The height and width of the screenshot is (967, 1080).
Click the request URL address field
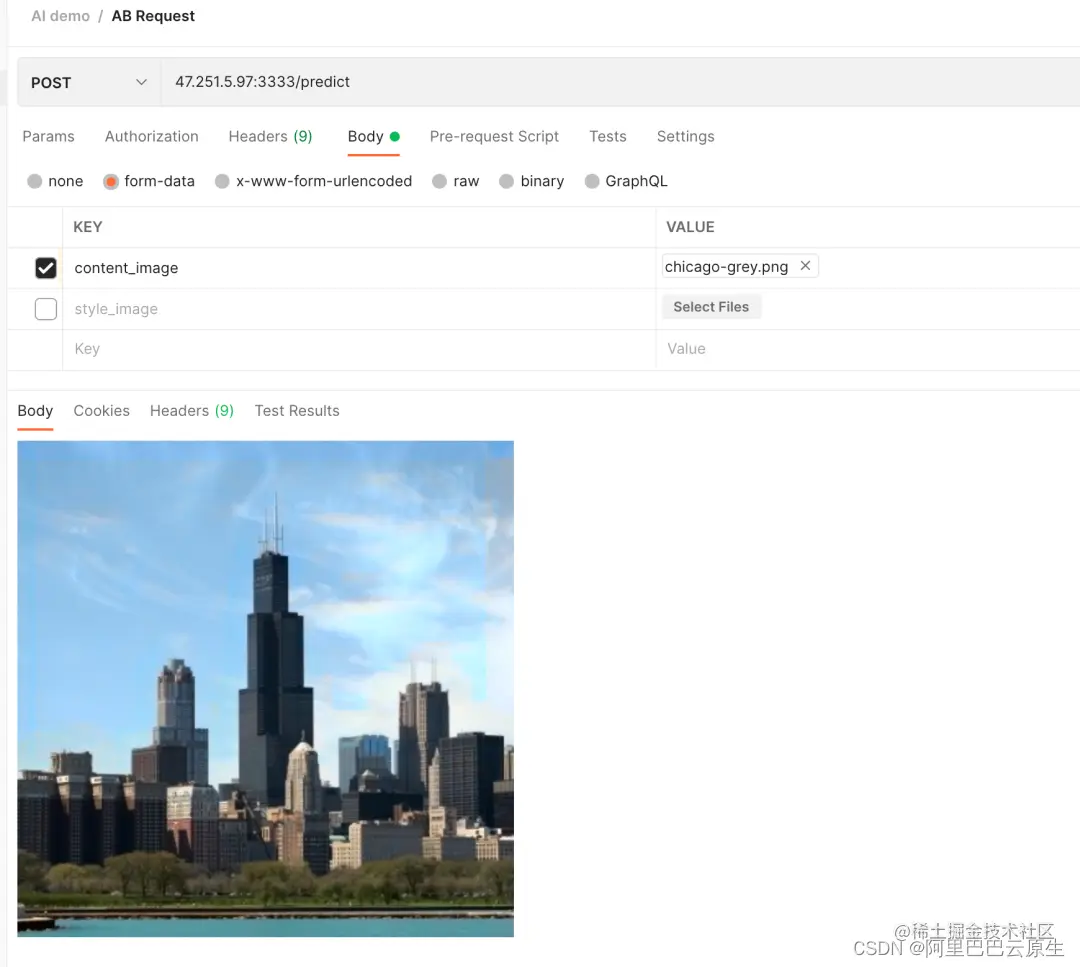coord(400,82)
